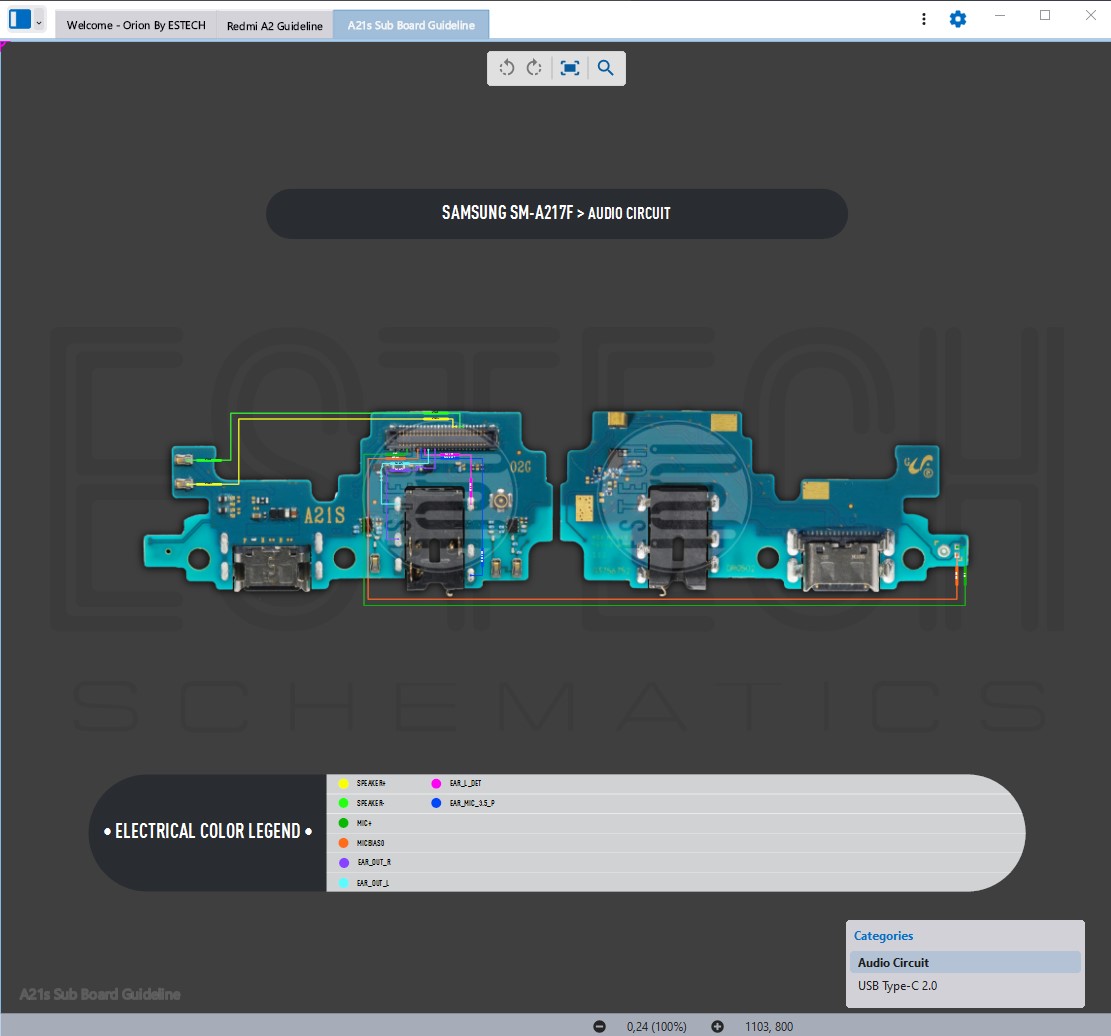Click the Categories panel heading
Screen dimensions: 1111x1036
883,935
